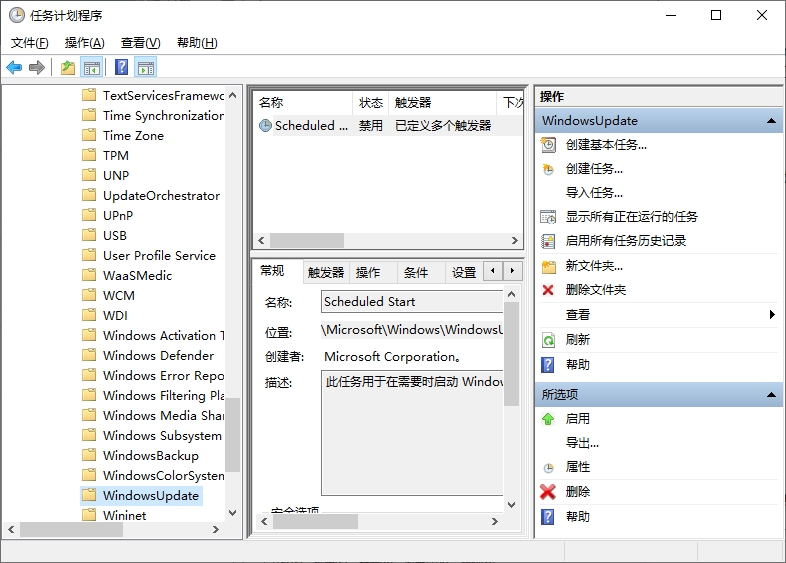Click the blue help icon in toolbar

121,68
